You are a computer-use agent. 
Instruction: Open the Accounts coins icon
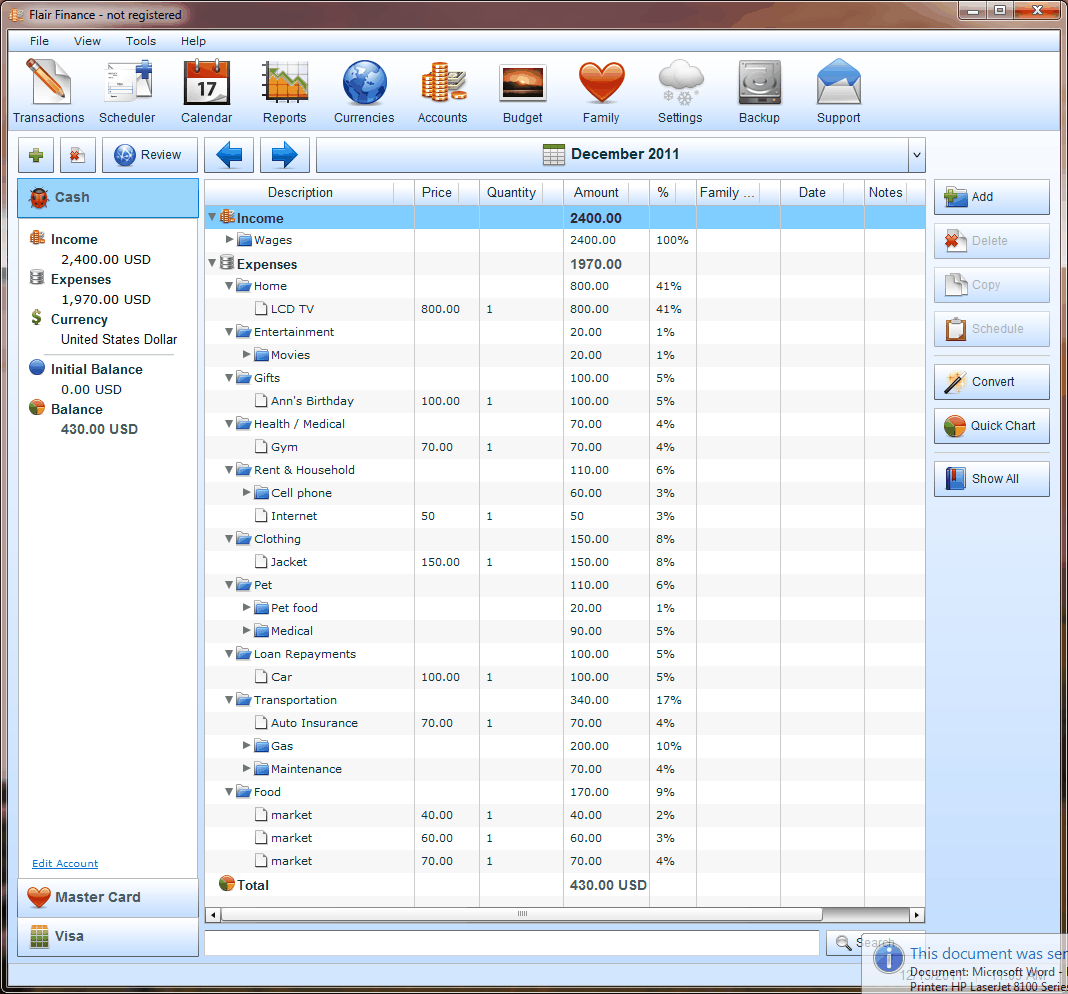tap(443, 84)
